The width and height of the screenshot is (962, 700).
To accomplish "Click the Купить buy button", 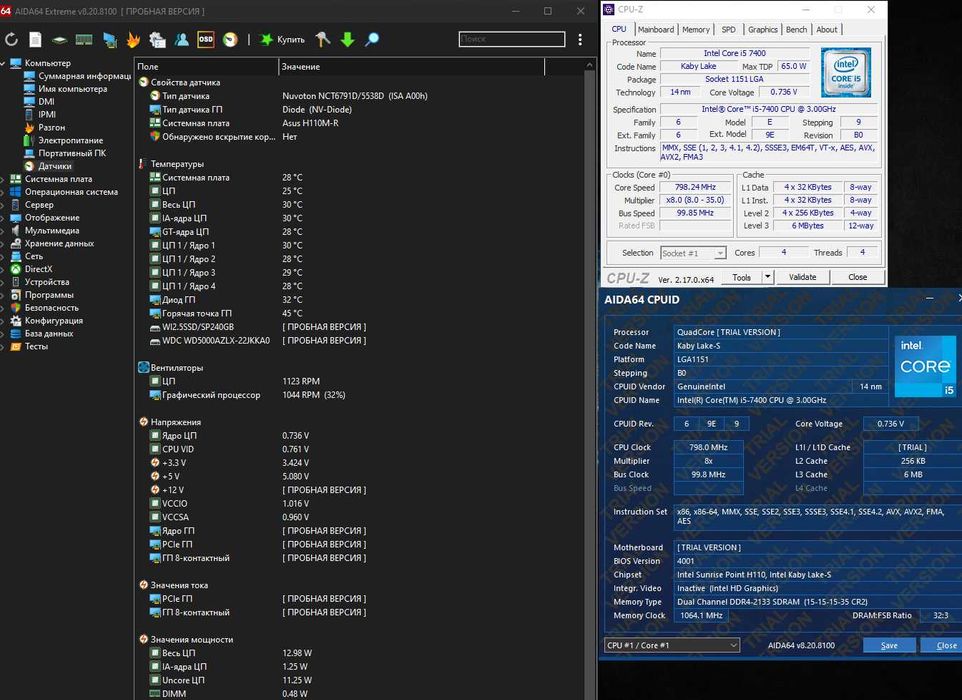I will pyautogui.click(x=283, y=40).
